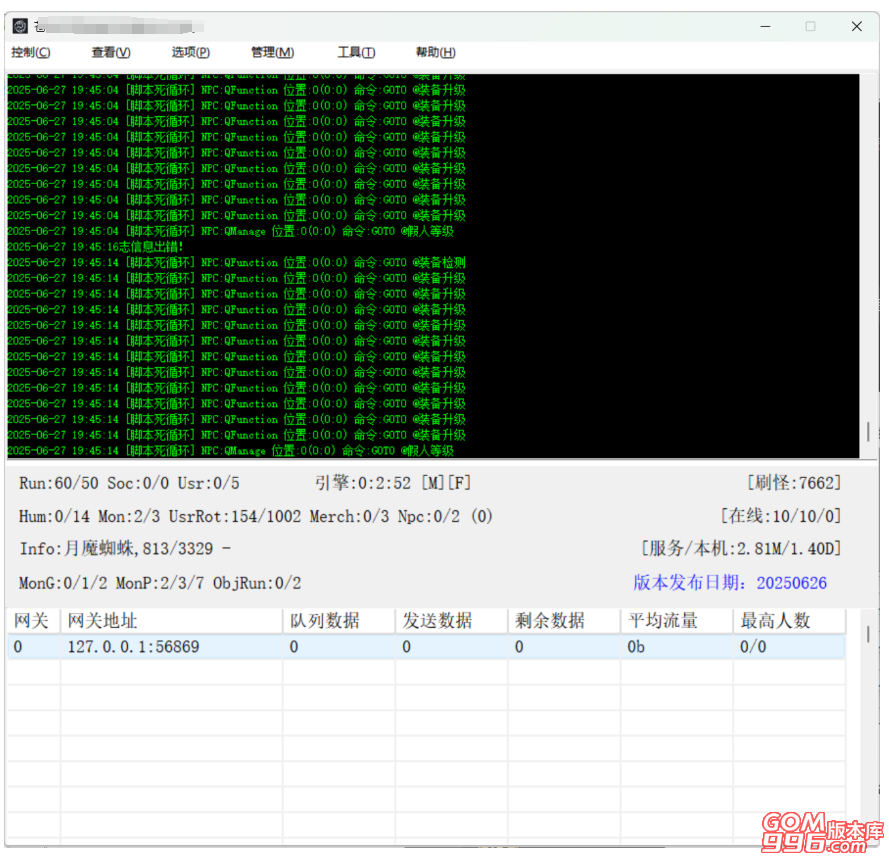Sort by the 网关 column header

tap(32, 621)
